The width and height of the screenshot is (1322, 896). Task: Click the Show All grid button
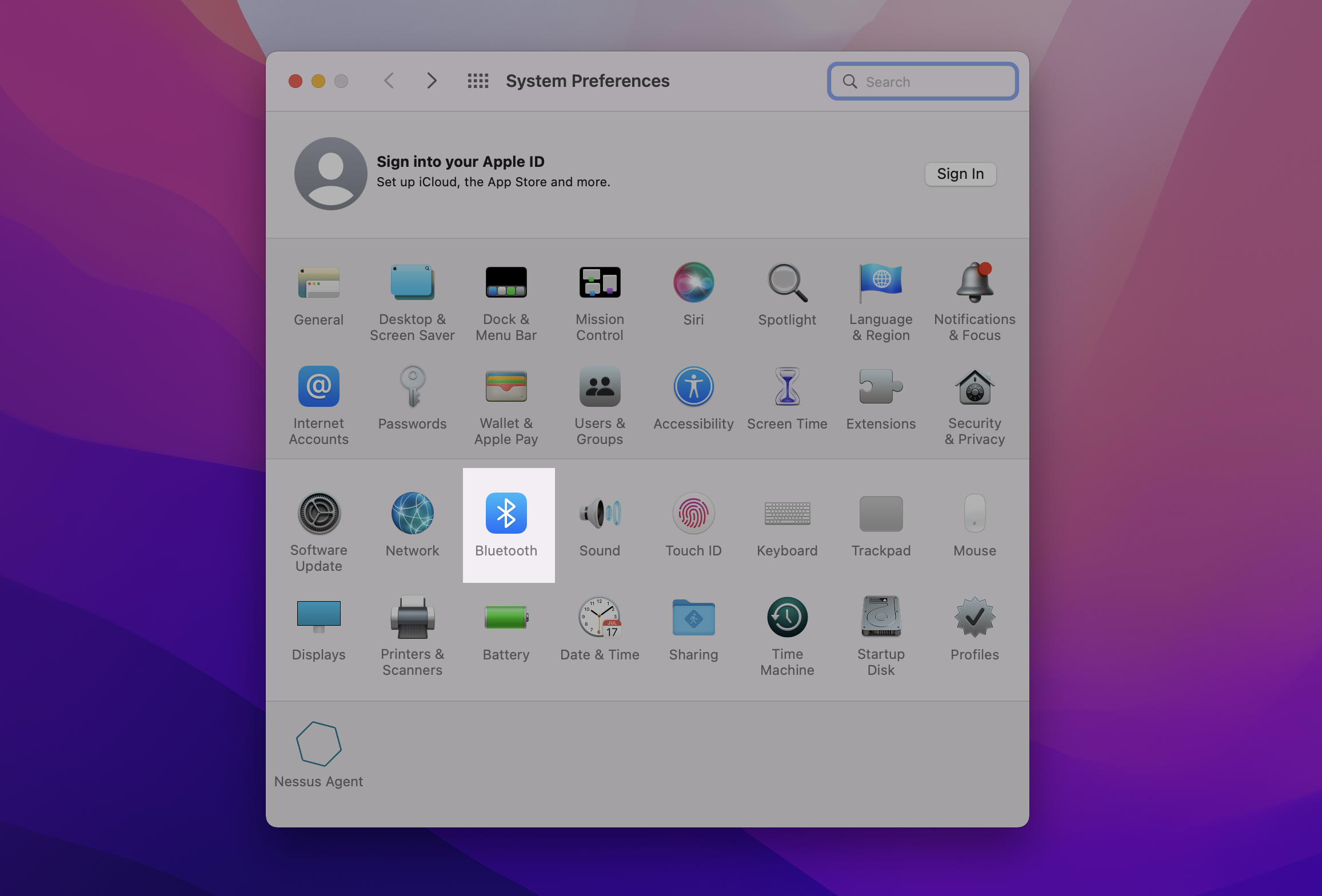click(x=478, y=81)
